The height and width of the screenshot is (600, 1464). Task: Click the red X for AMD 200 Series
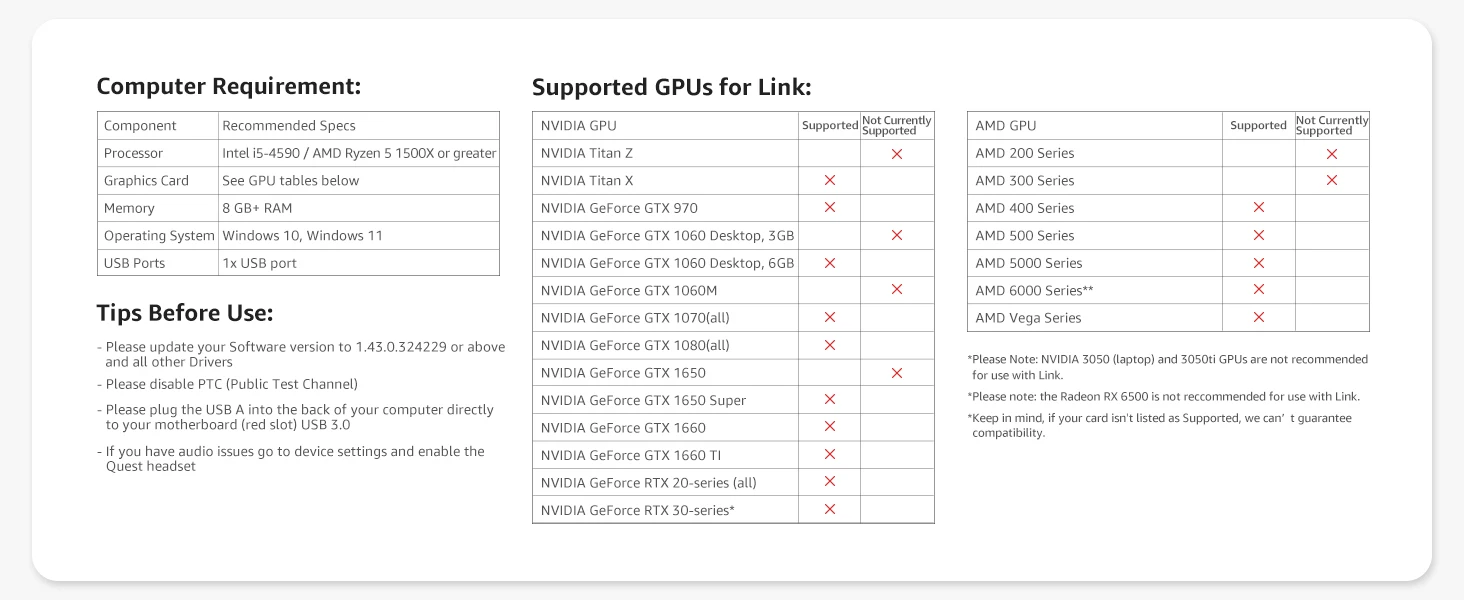point(1332,154)
